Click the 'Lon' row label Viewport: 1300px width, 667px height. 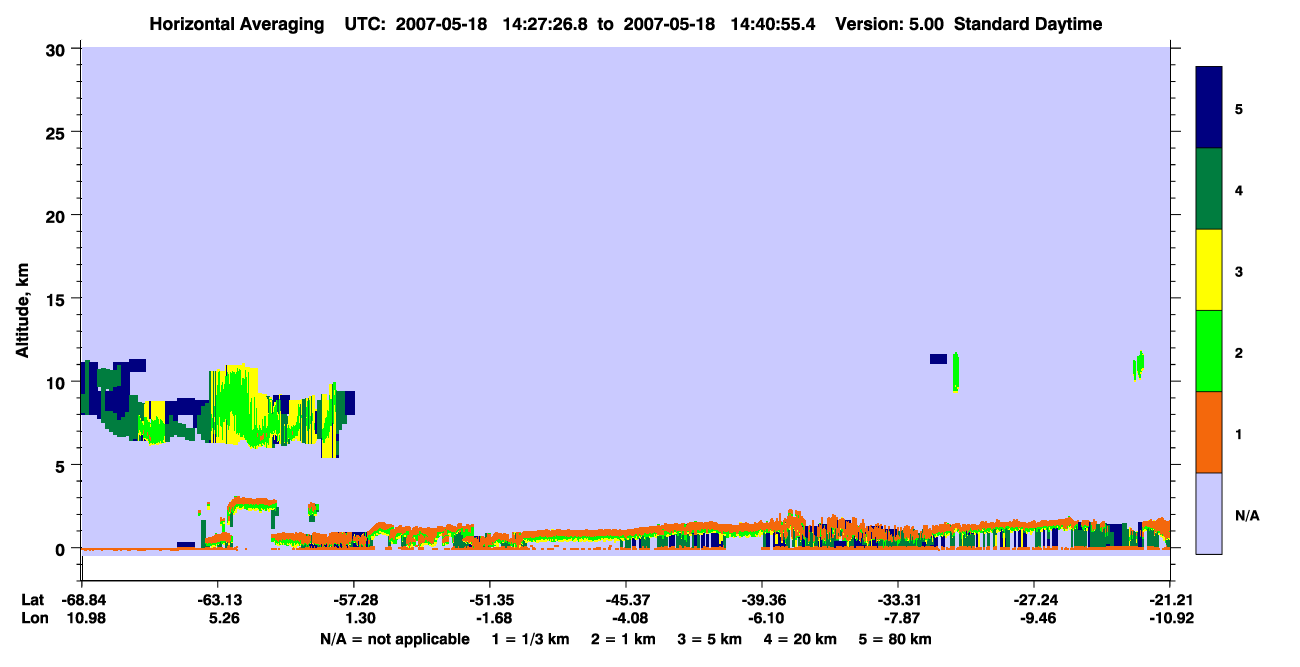[x=34, y=618]
